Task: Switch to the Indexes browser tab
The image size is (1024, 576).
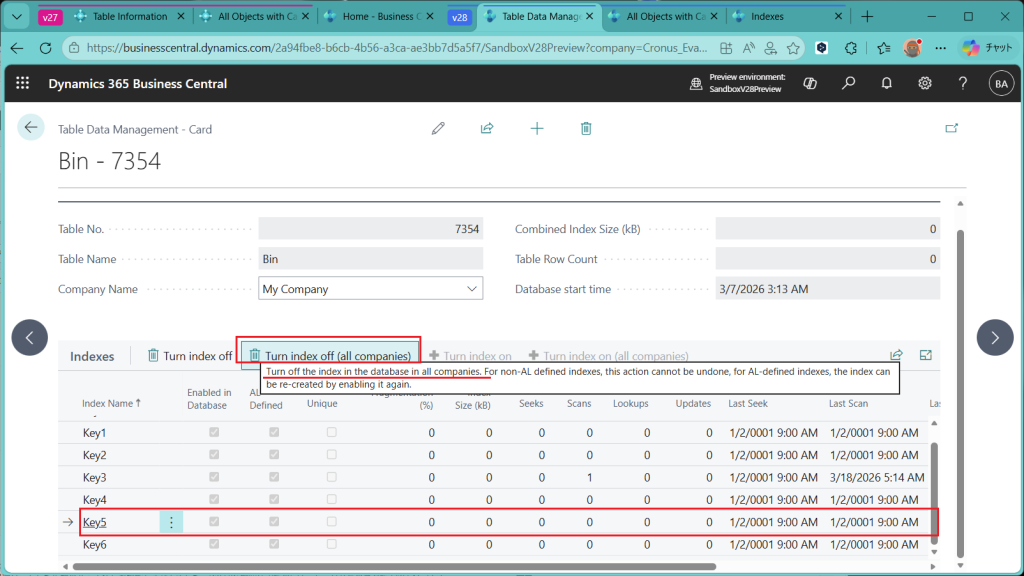Action: coord(768,17)
